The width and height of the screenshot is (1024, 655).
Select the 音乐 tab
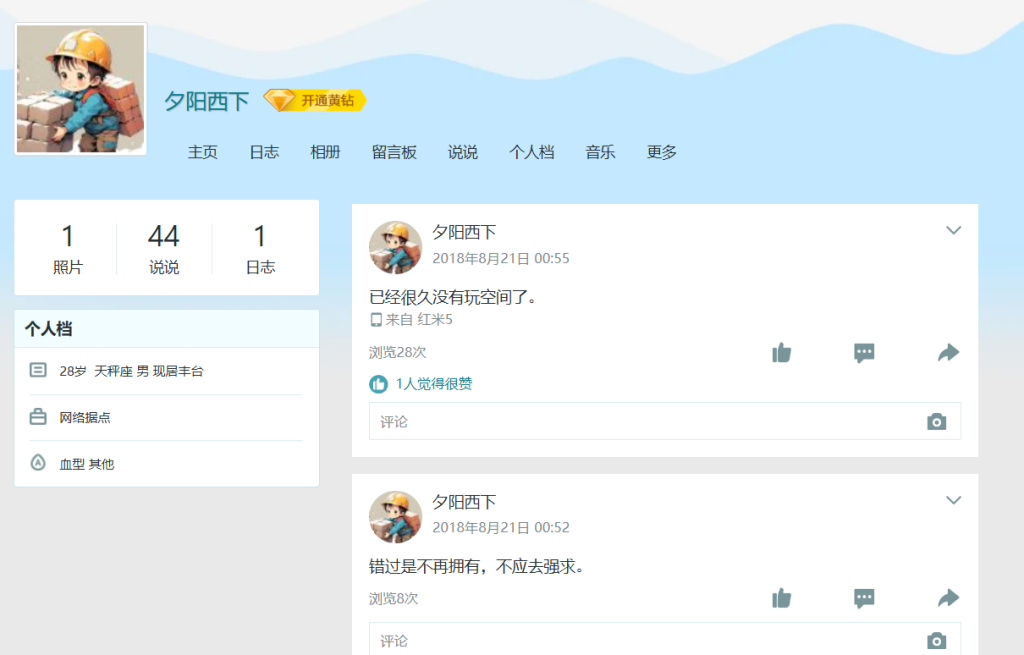tap(600, 152)
